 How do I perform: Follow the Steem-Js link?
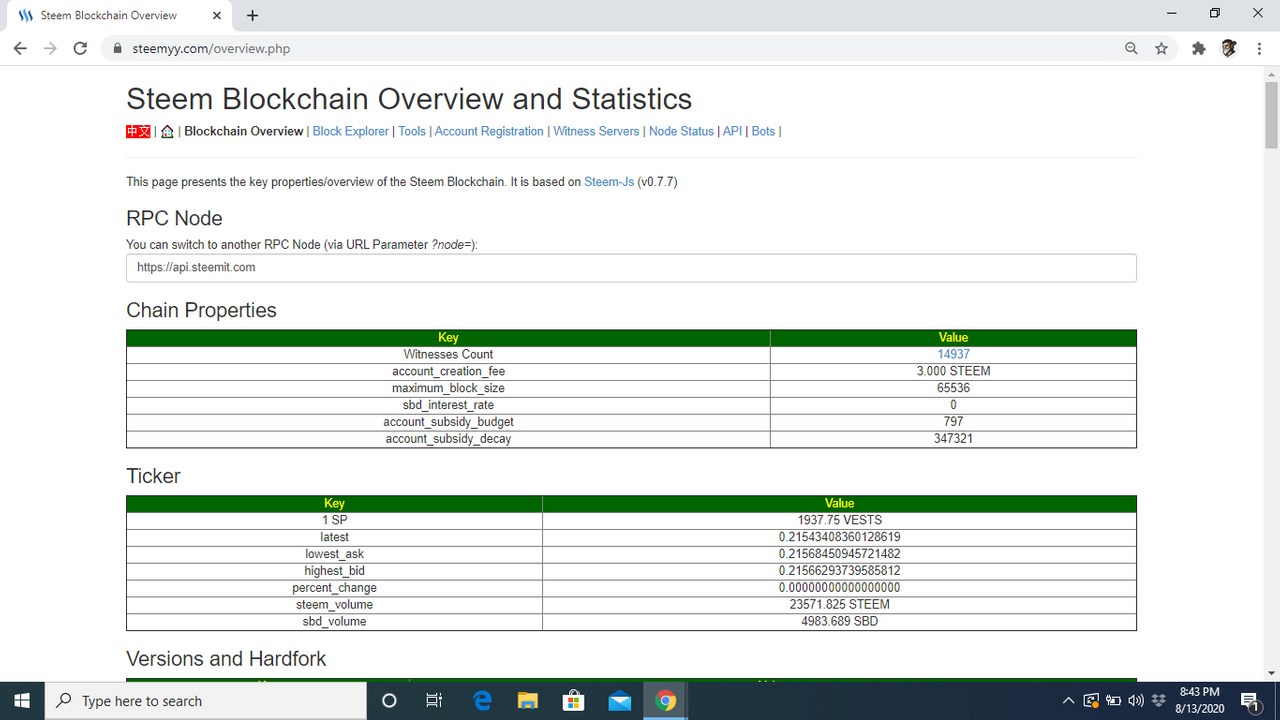click(x=609, y=182)
